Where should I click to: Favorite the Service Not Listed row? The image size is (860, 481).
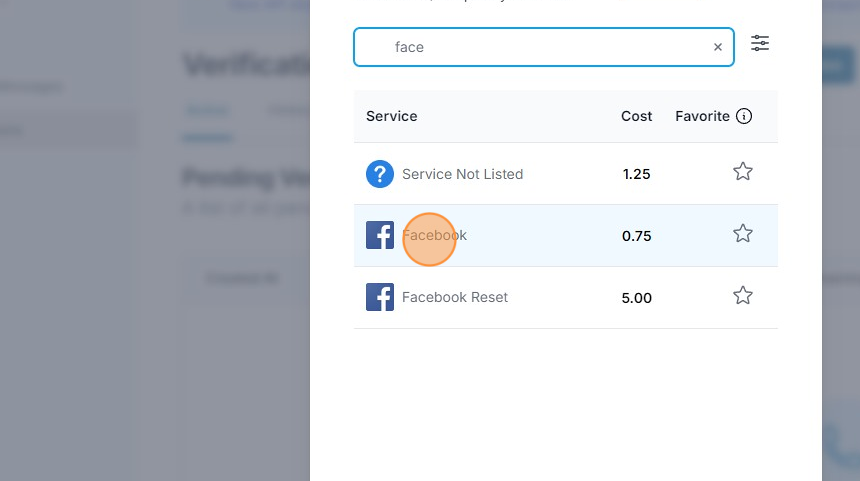coord(743,172)
